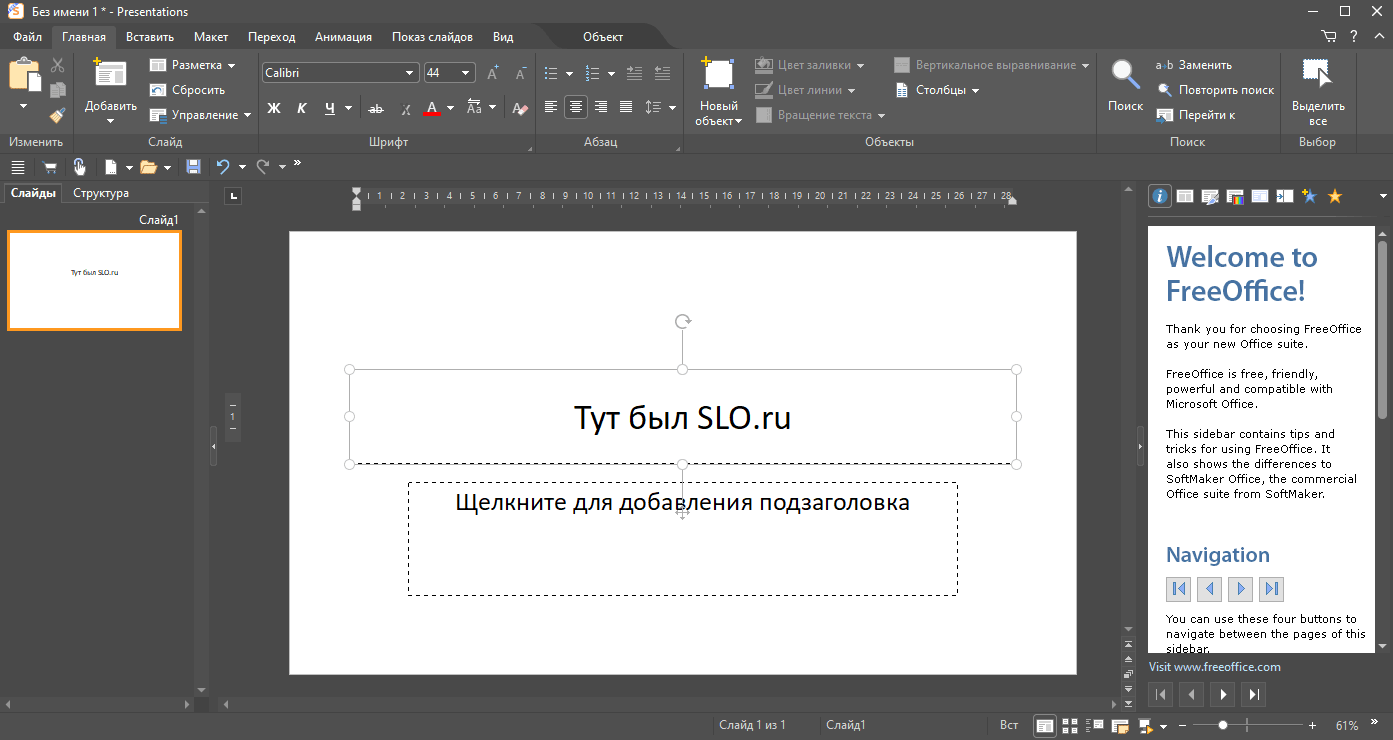Image resolution: width=1393 pixels, height=740 pixels.
Task: Click the touch mode hand icon
Action: (79, 166)
